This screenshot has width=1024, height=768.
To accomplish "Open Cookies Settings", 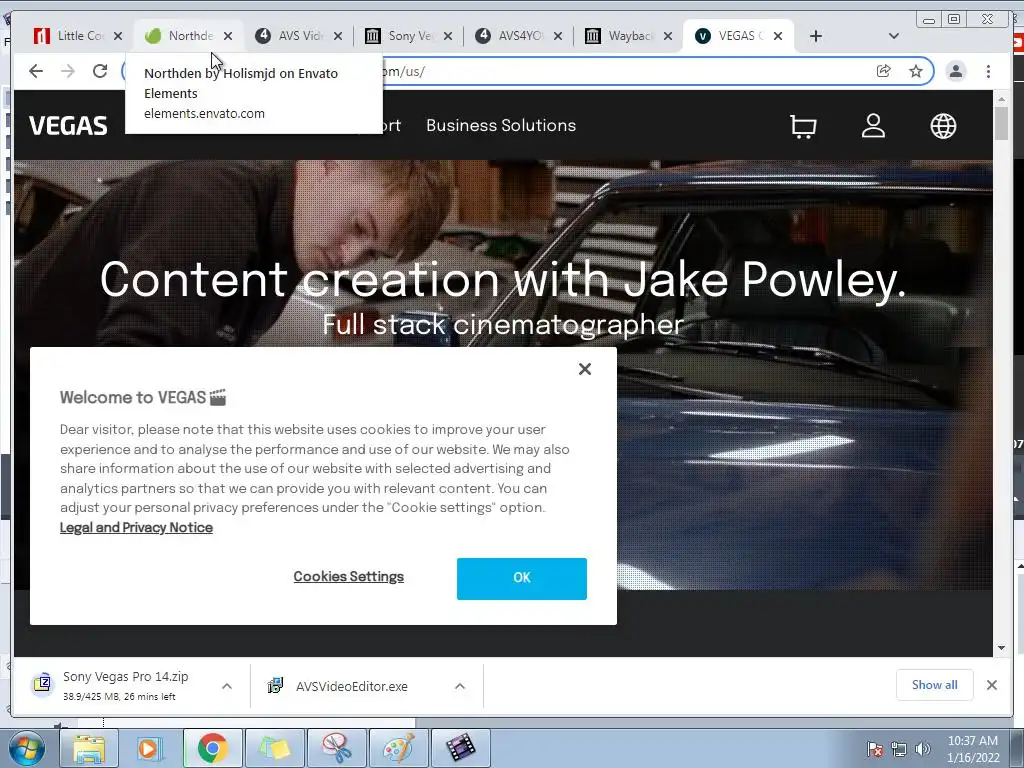I will point(349,577).
